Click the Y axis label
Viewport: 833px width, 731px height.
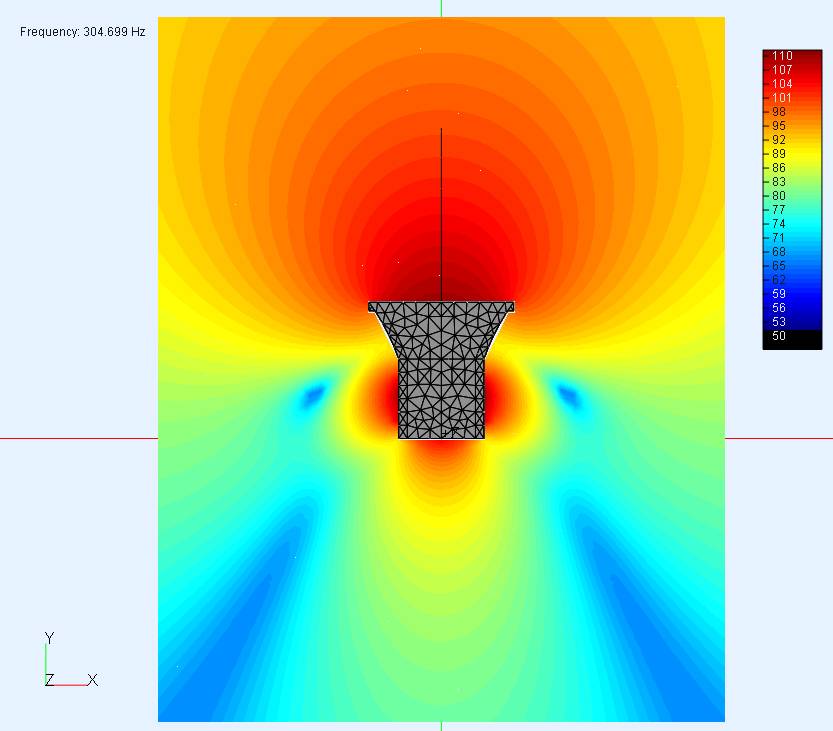(x=49, y=638)
